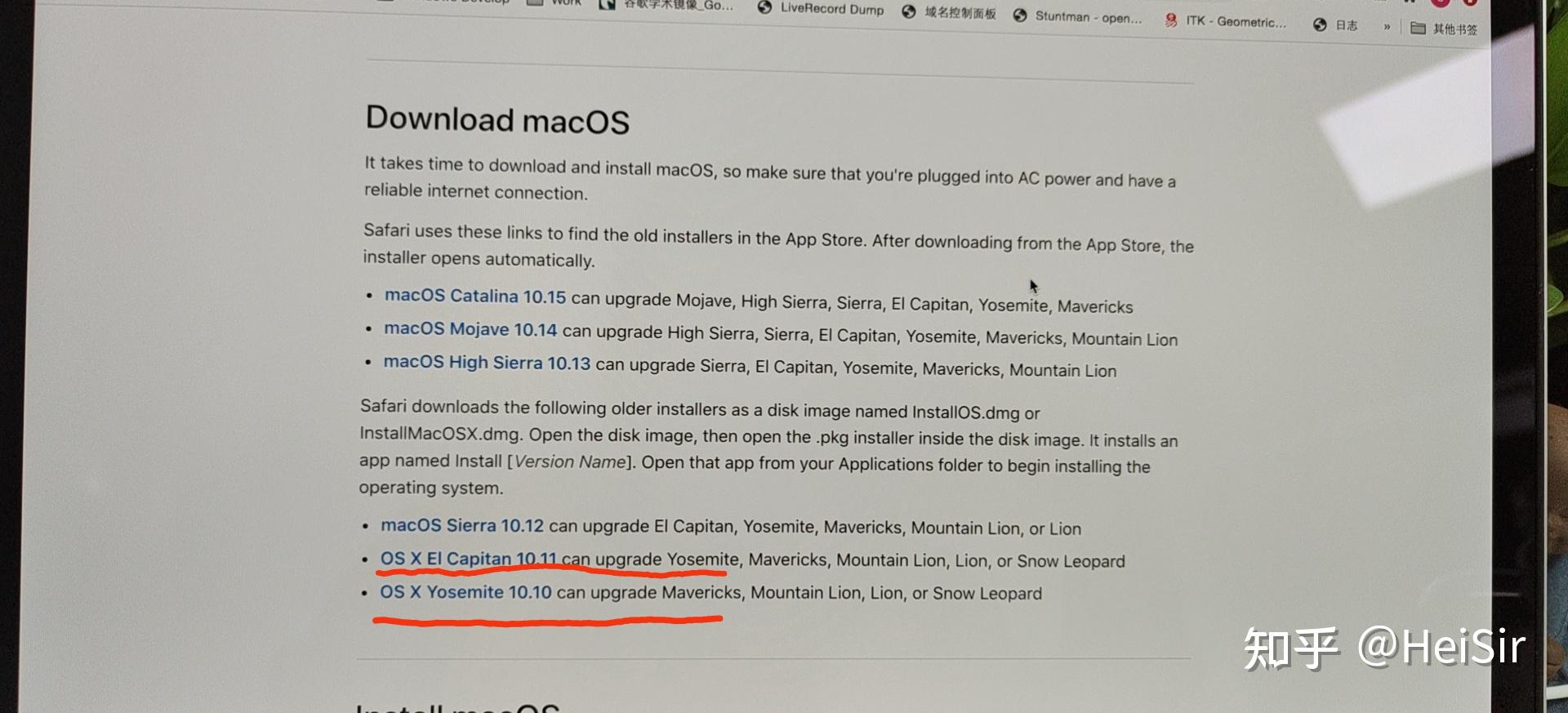Click the reliable internet connection sentence

475,192
